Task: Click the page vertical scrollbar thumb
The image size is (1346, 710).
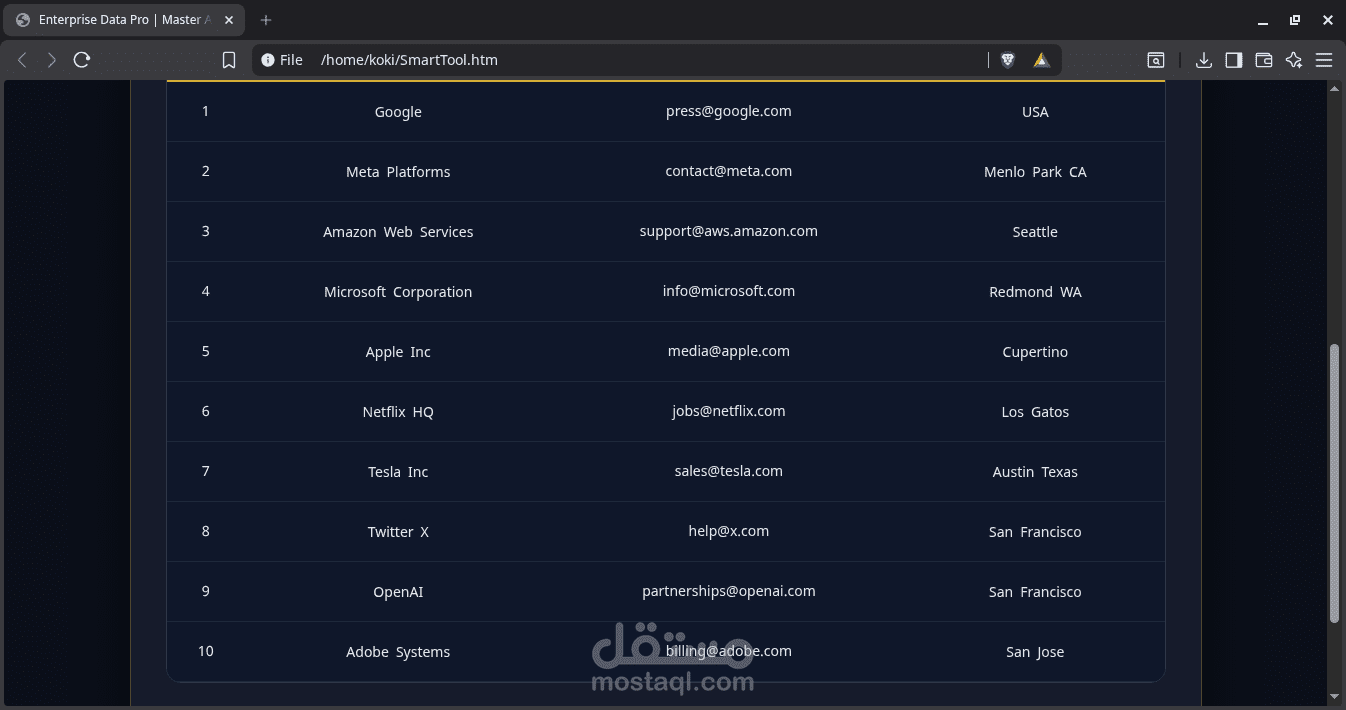Action: (1334, 484)
